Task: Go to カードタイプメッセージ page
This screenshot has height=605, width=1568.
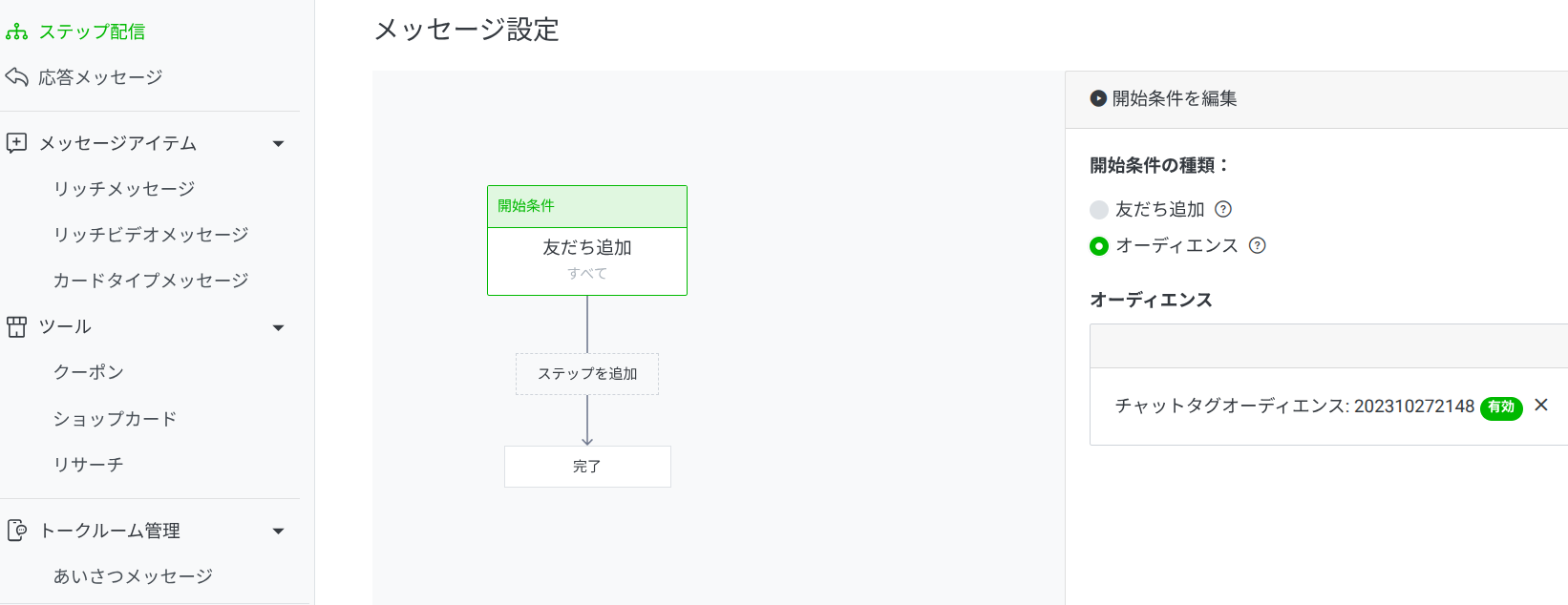Action: 151,281
